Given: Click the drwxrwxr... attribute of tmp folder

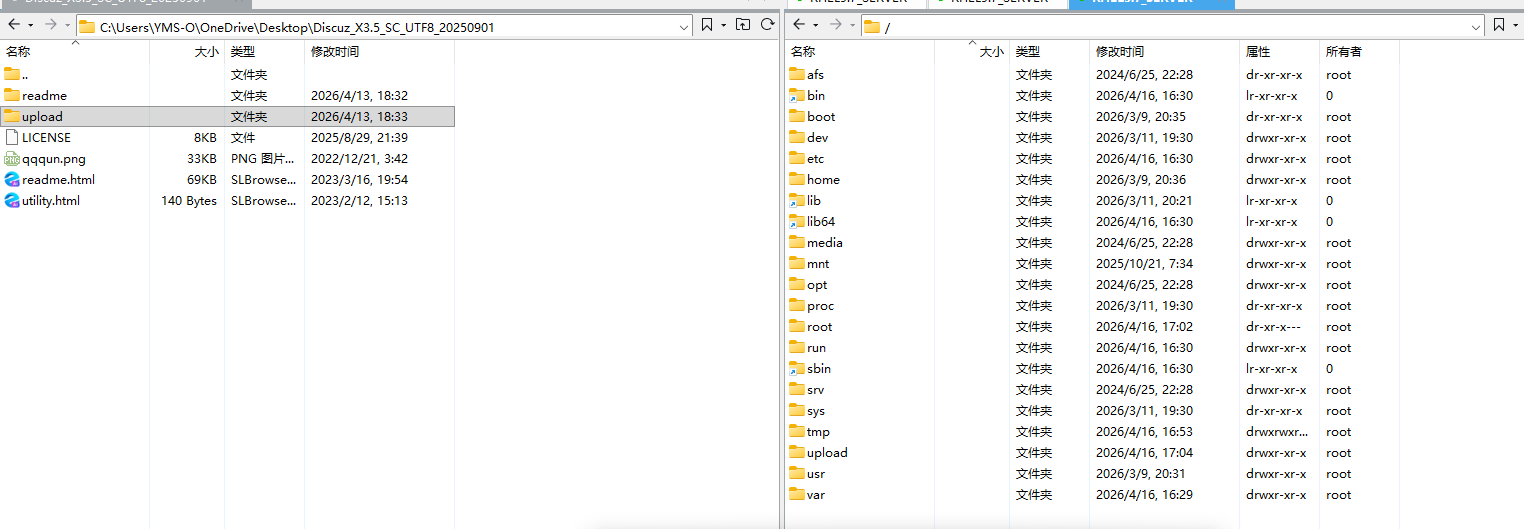Looking at the screenshot, I should [1276, 432].
